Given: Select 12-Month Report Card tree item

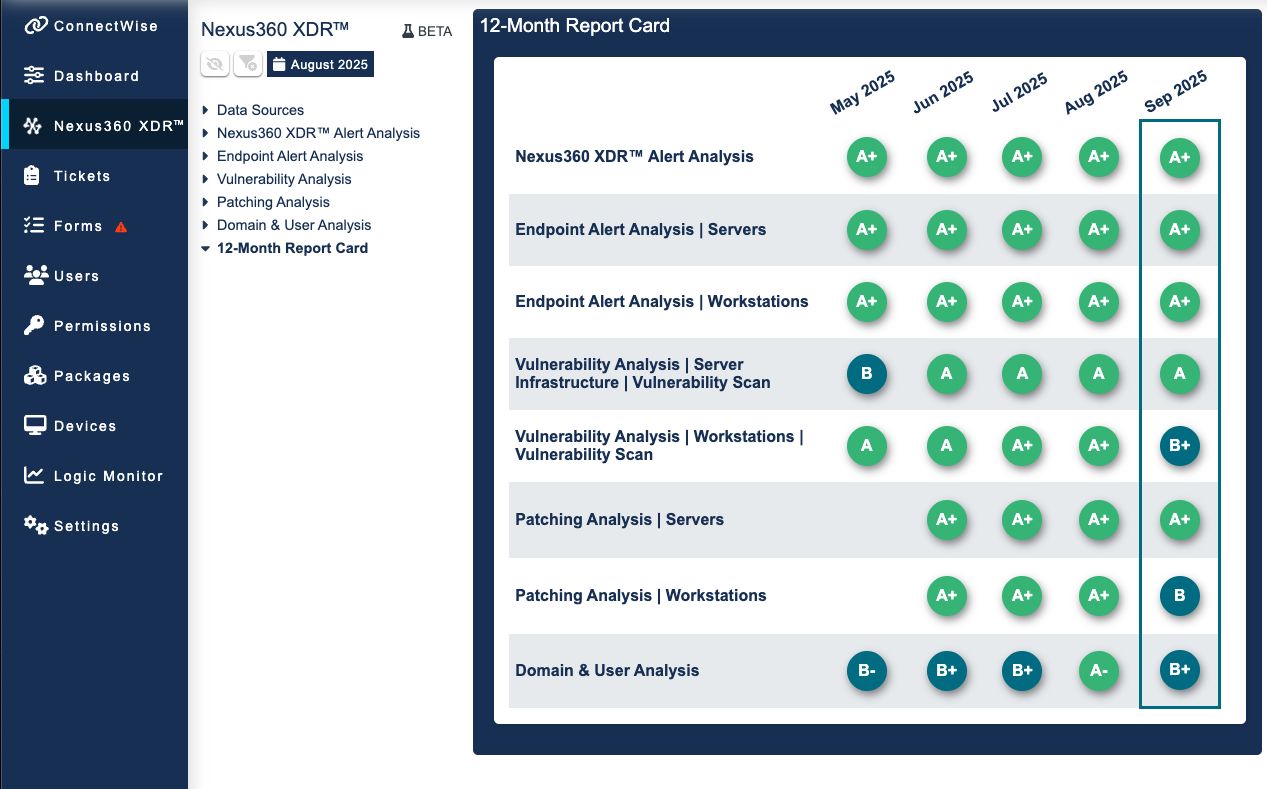Looking at the screenshot, I should [x=292, y=248].
